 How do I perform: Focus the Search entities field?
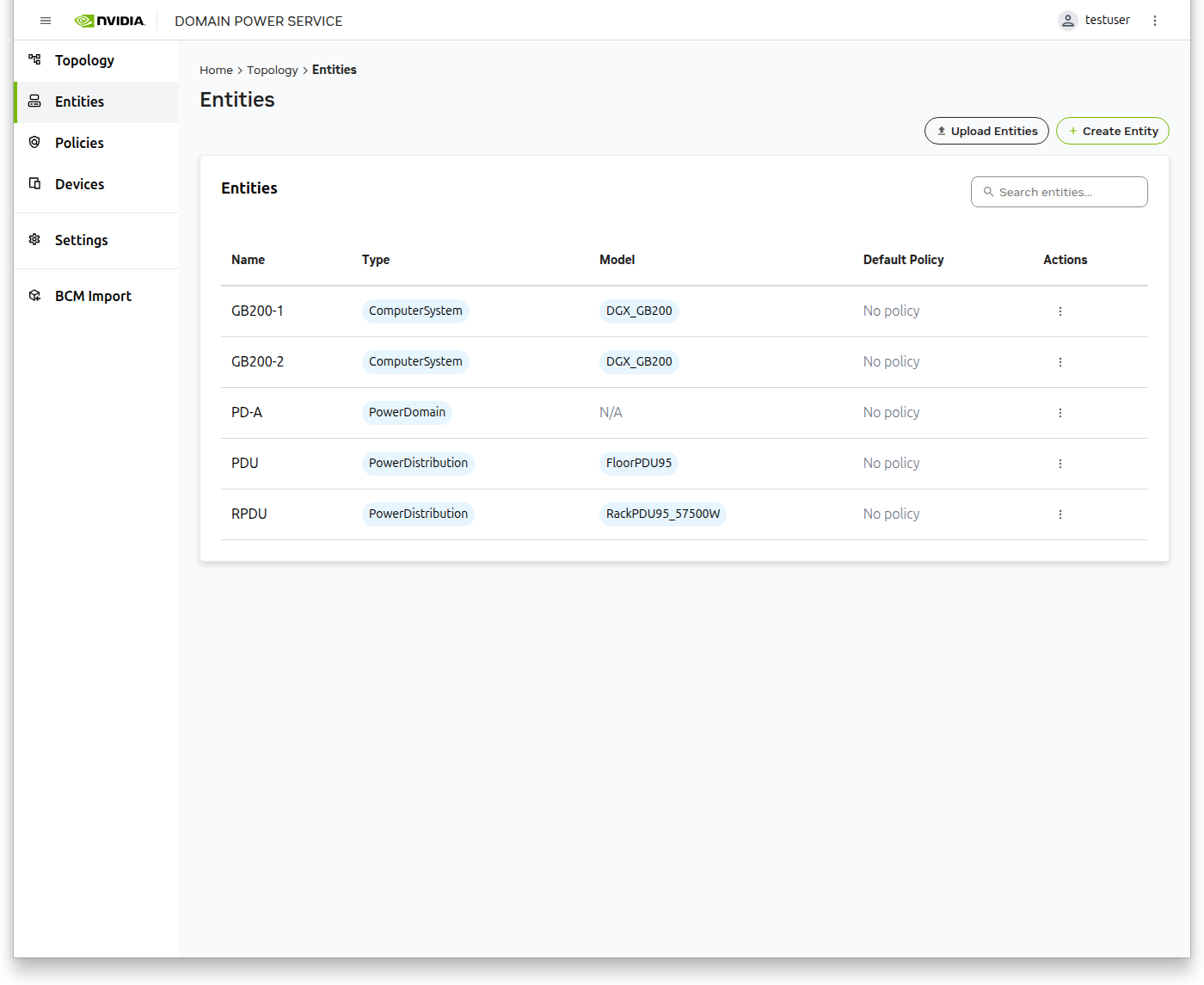[x=1066, y=192]
